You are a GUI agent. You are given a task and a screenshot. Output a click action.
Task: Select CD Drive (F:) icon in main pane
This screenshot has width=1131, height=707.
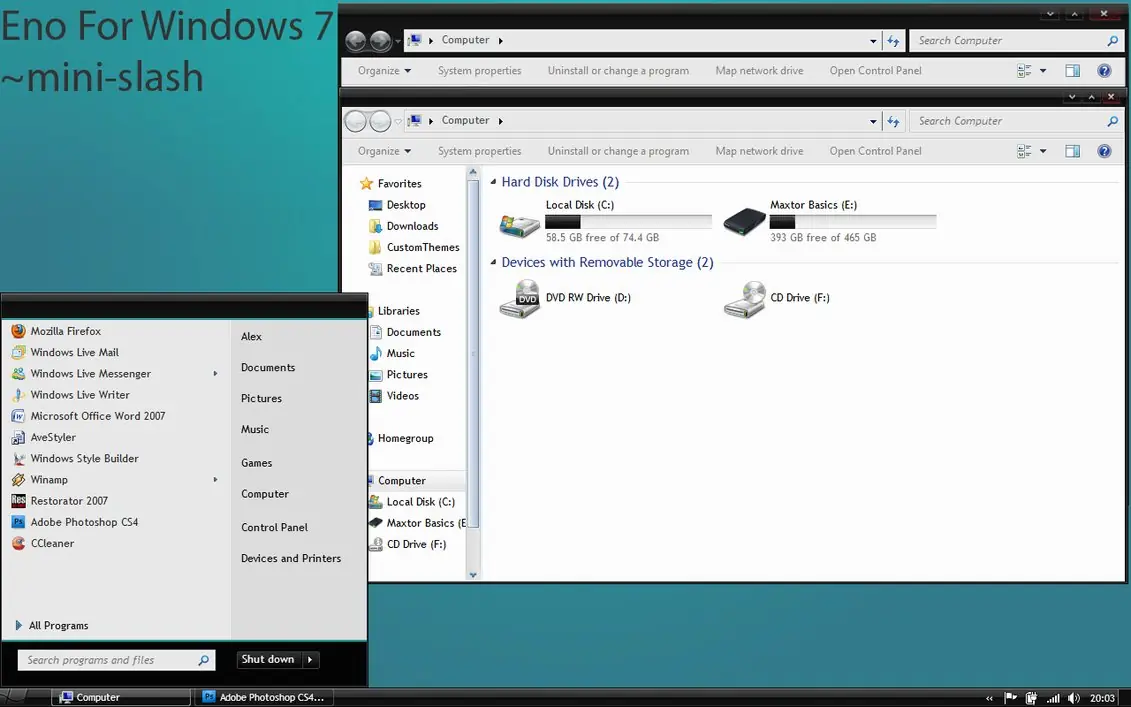(744, 299)
